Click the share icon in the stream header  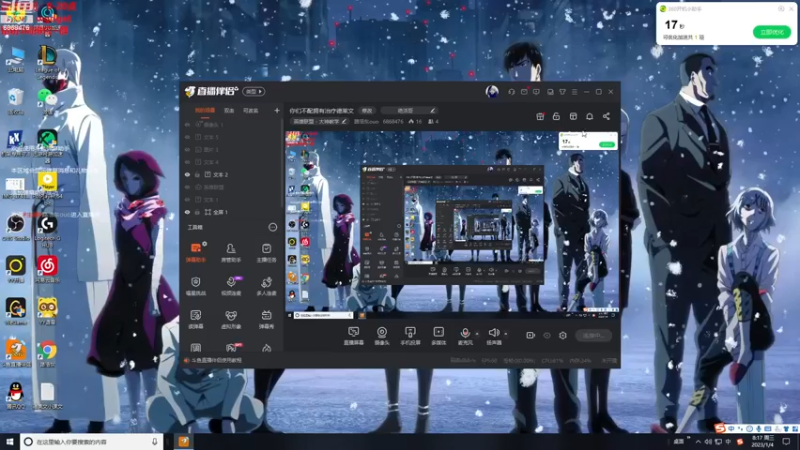point(606,116)
